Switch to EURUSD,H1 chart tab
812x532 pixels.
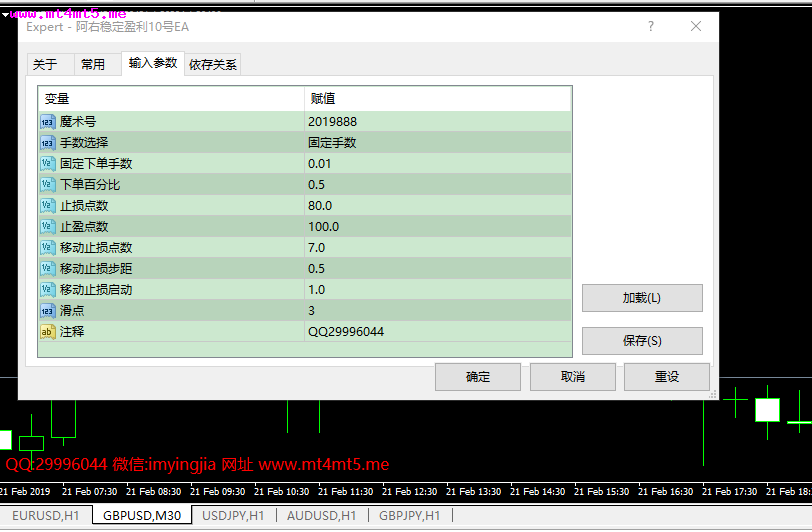click(46, 516)
